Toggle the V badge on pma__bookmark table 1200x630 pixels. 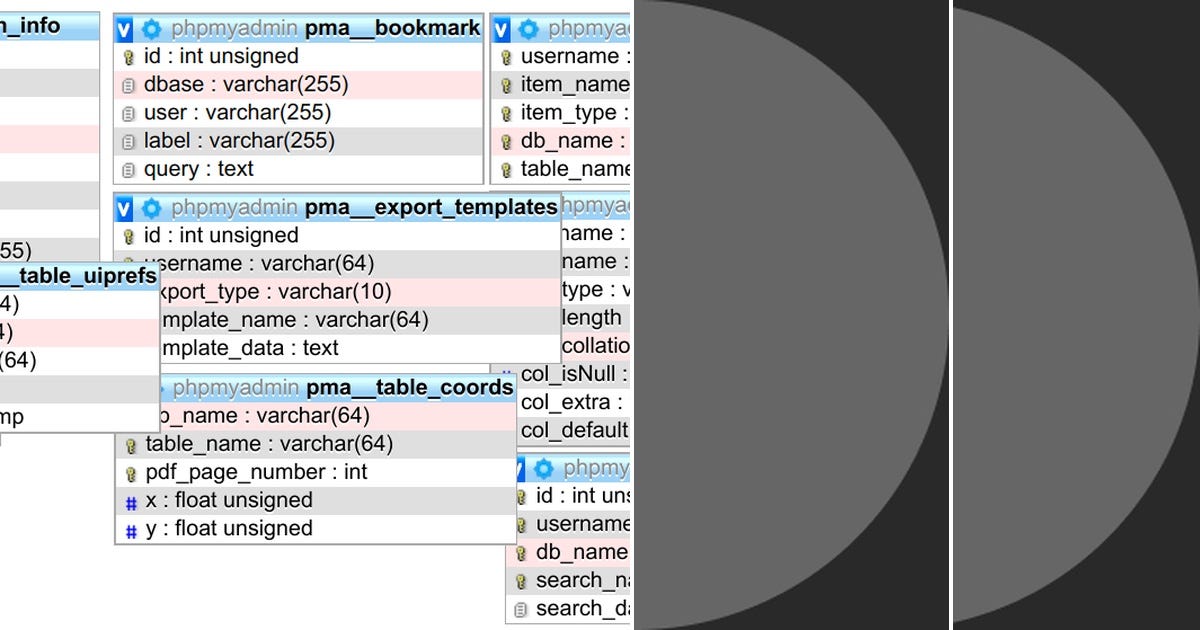coord(124,28)
